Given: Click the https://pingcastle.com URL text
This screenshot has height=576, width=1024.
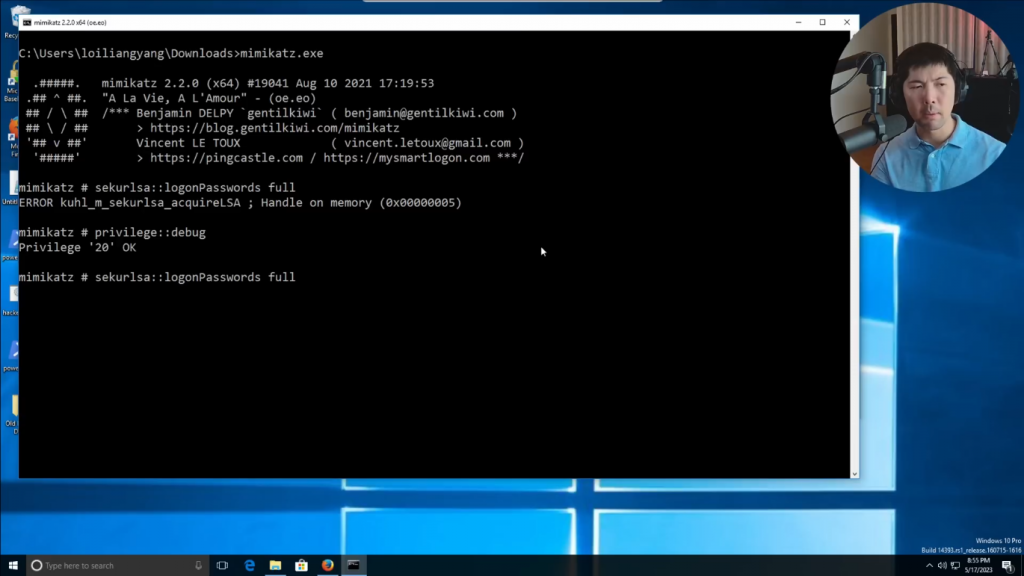Looking at the screenshot, I should pos(227,158).
